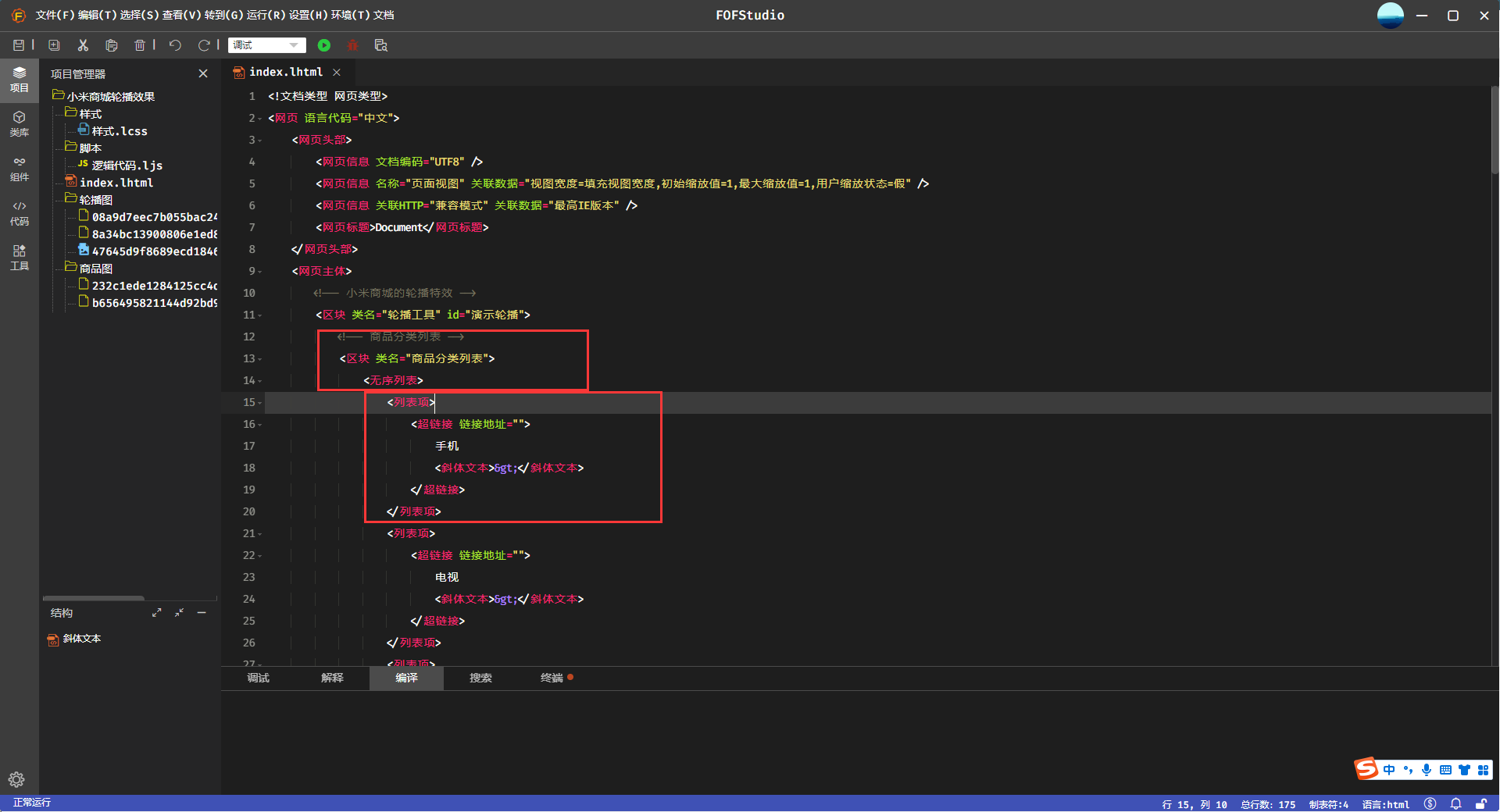
Task: Open the 工具 sidebar panel
Action: click(20, 258)
